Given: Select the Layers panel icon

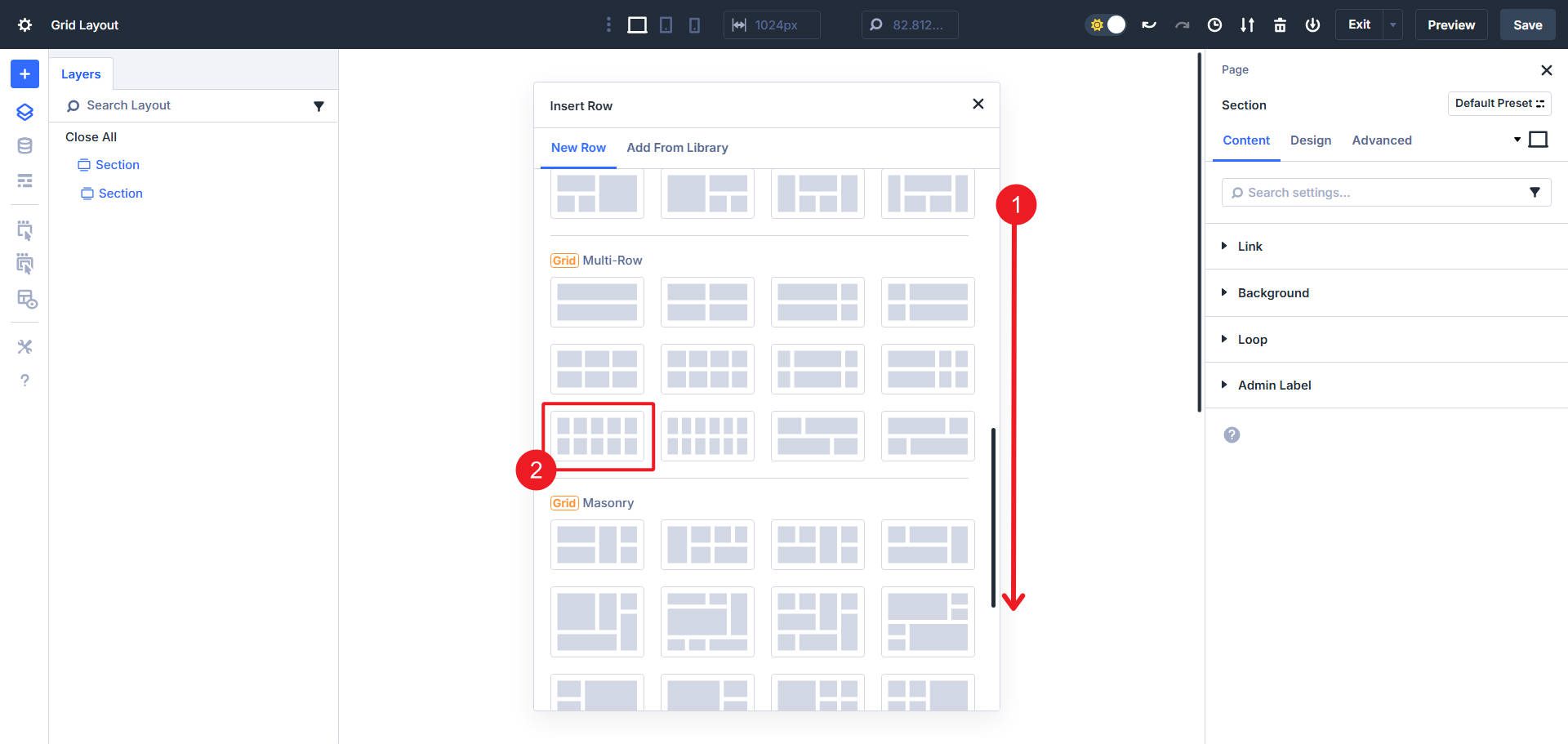Looking at the screenshot, I should [24, 111].
